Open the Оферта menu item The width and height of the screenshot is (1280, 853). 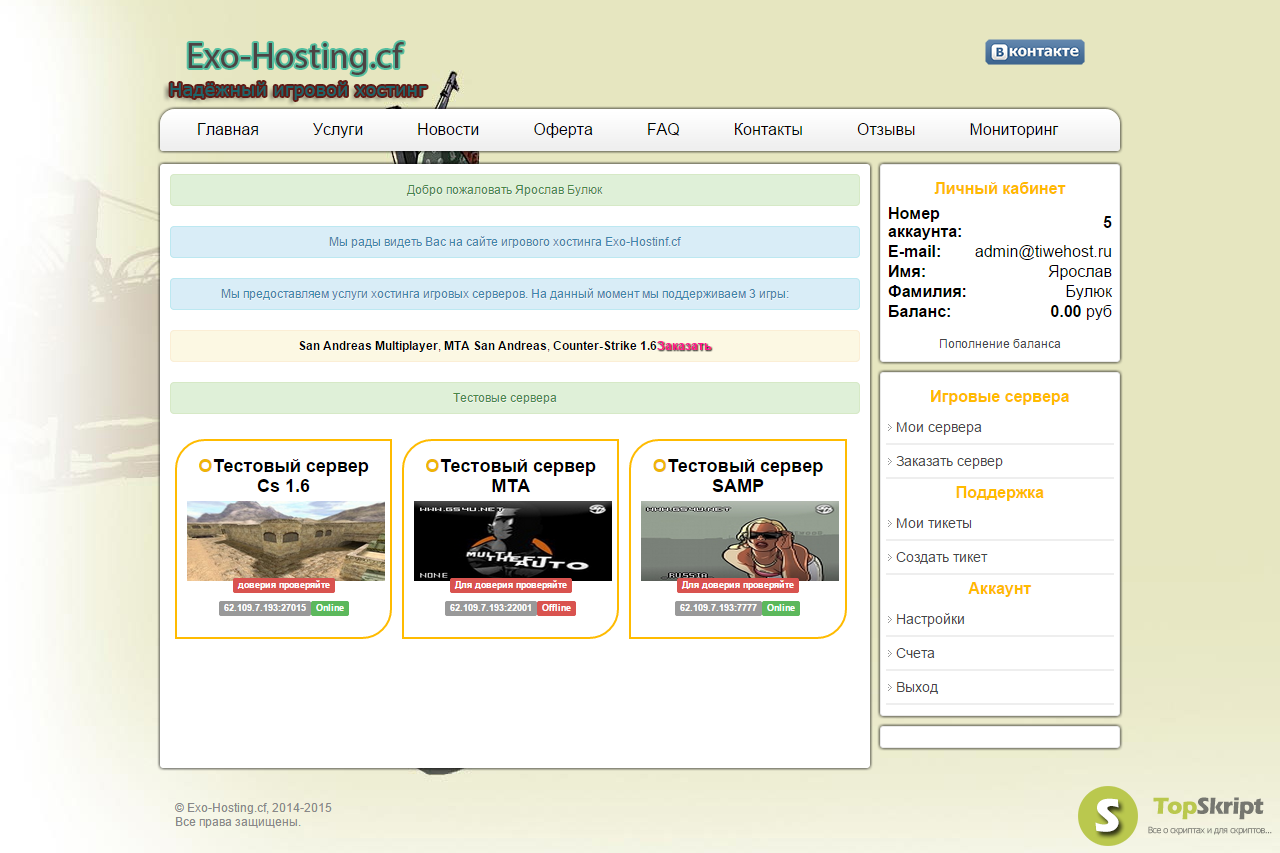pos(563,130)
